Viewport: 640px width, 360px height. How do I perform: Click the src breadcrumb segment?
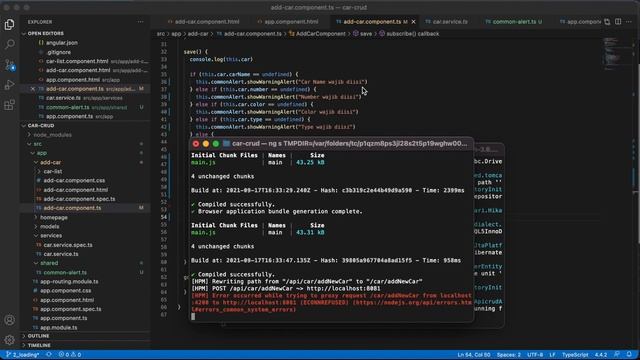coord(161,34)
